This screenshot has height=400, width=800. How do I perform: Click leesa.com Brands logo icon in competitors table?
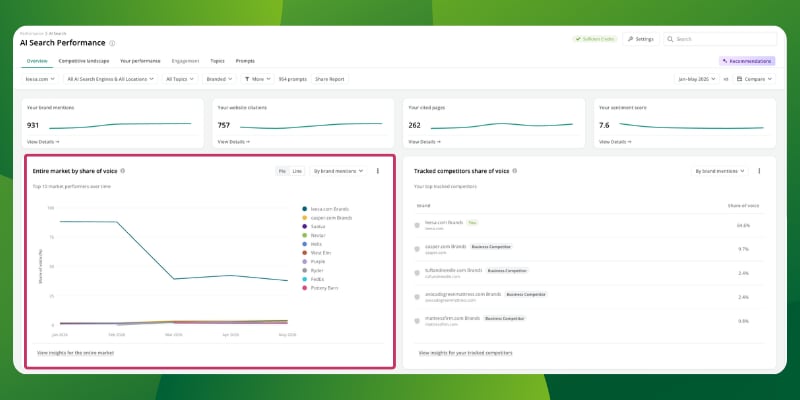(417, 225)
